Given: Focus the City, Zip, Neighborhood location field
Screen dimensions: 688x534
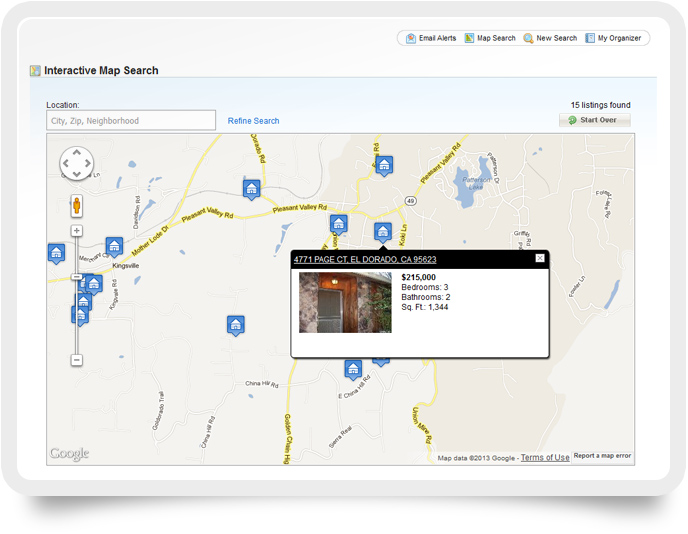Looking at the screenshot, I should pos(131,120).
